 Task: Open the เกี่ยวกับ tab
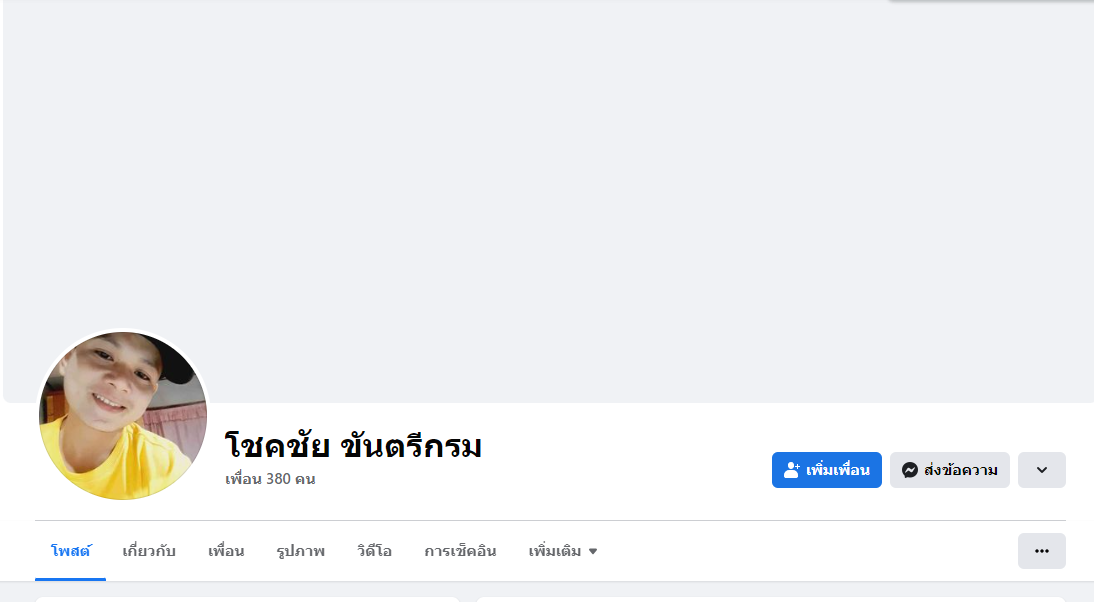click(x=149, y=551)
